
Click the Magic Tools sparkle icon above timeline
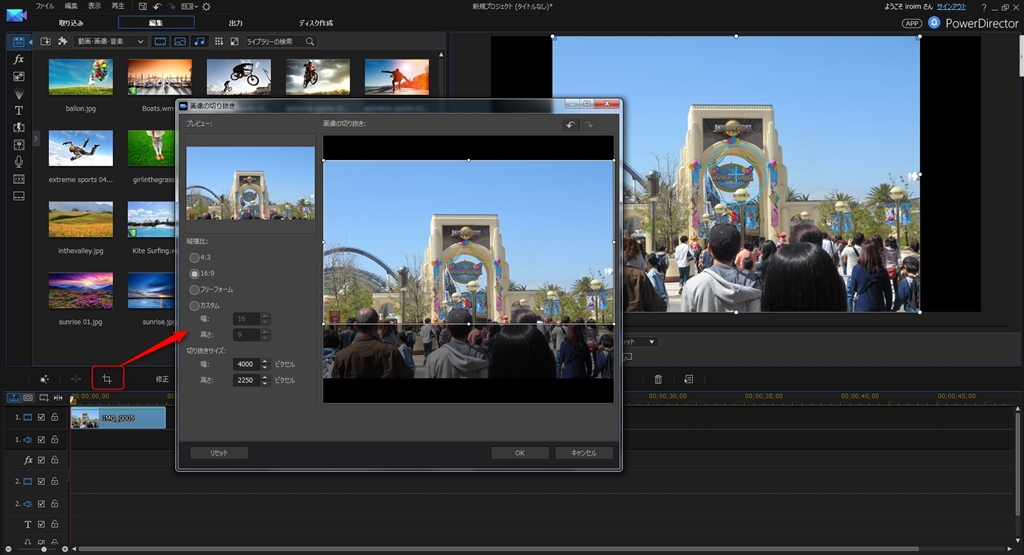[x=44, y=379]
